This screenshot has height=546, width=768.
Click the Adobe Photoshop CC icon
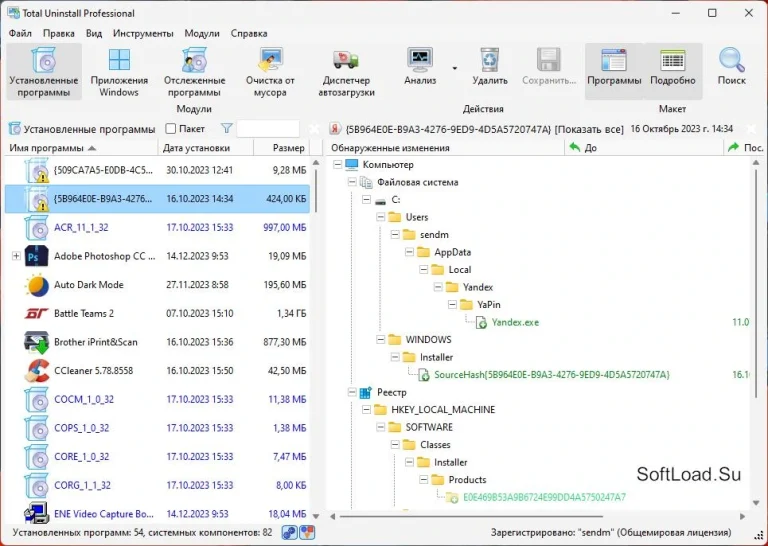37,256
